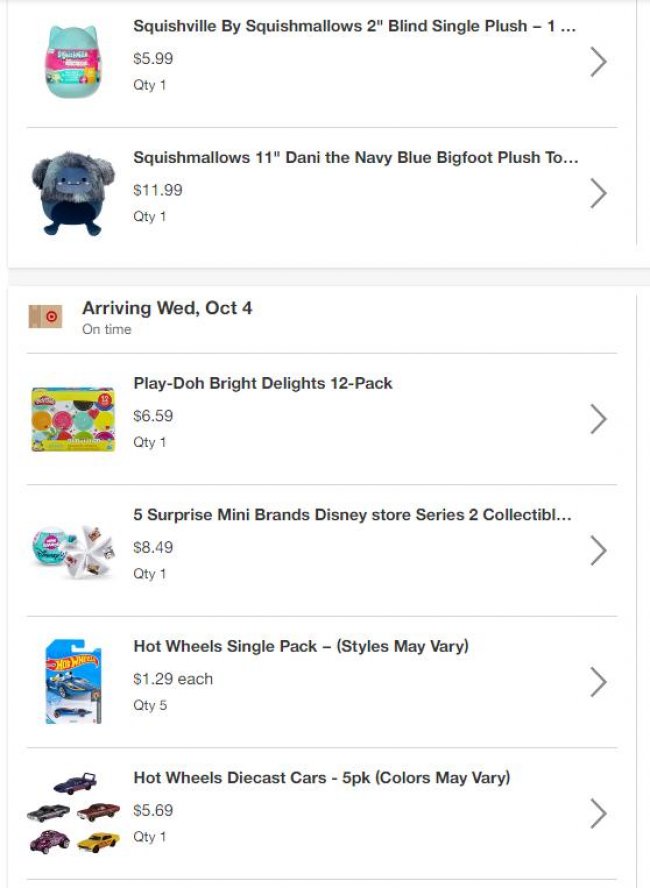Select Hot Wheels Single Pack title
The height and width of the screenshot is (888, 650).
(x=301, y=646)
